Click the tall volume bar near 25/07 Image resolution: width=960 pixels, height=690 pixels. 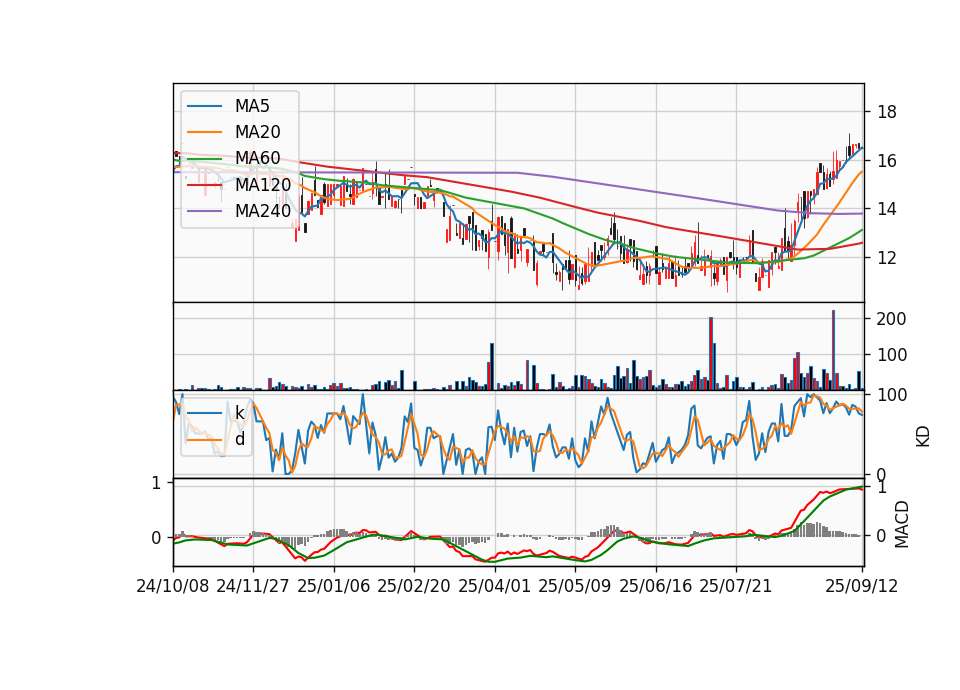[x=711, y=353]
